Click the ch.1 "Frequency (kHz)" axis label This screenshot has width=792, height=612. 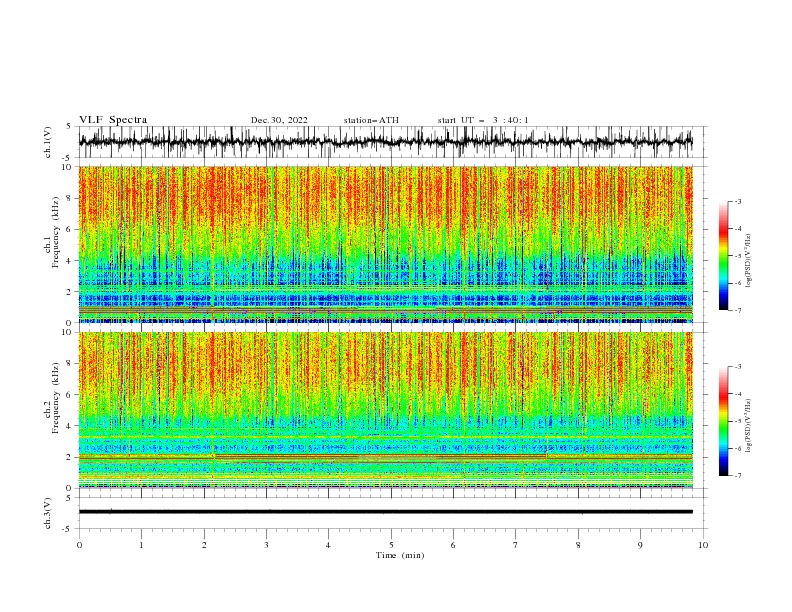point(56,233)
